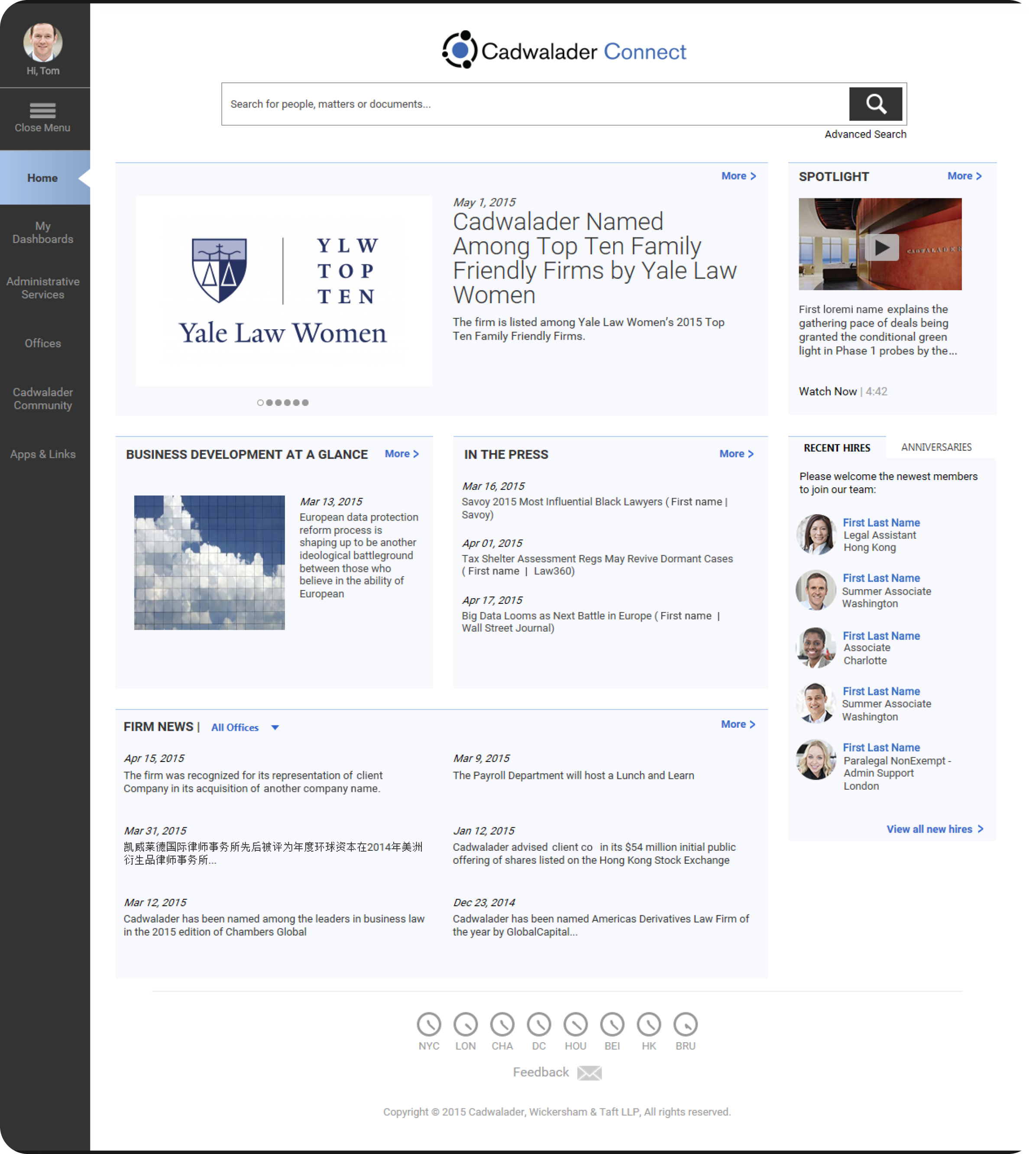Open the Apps & Links sidebar item
The image size is (1036, 1154).
(x=43, y=454)
